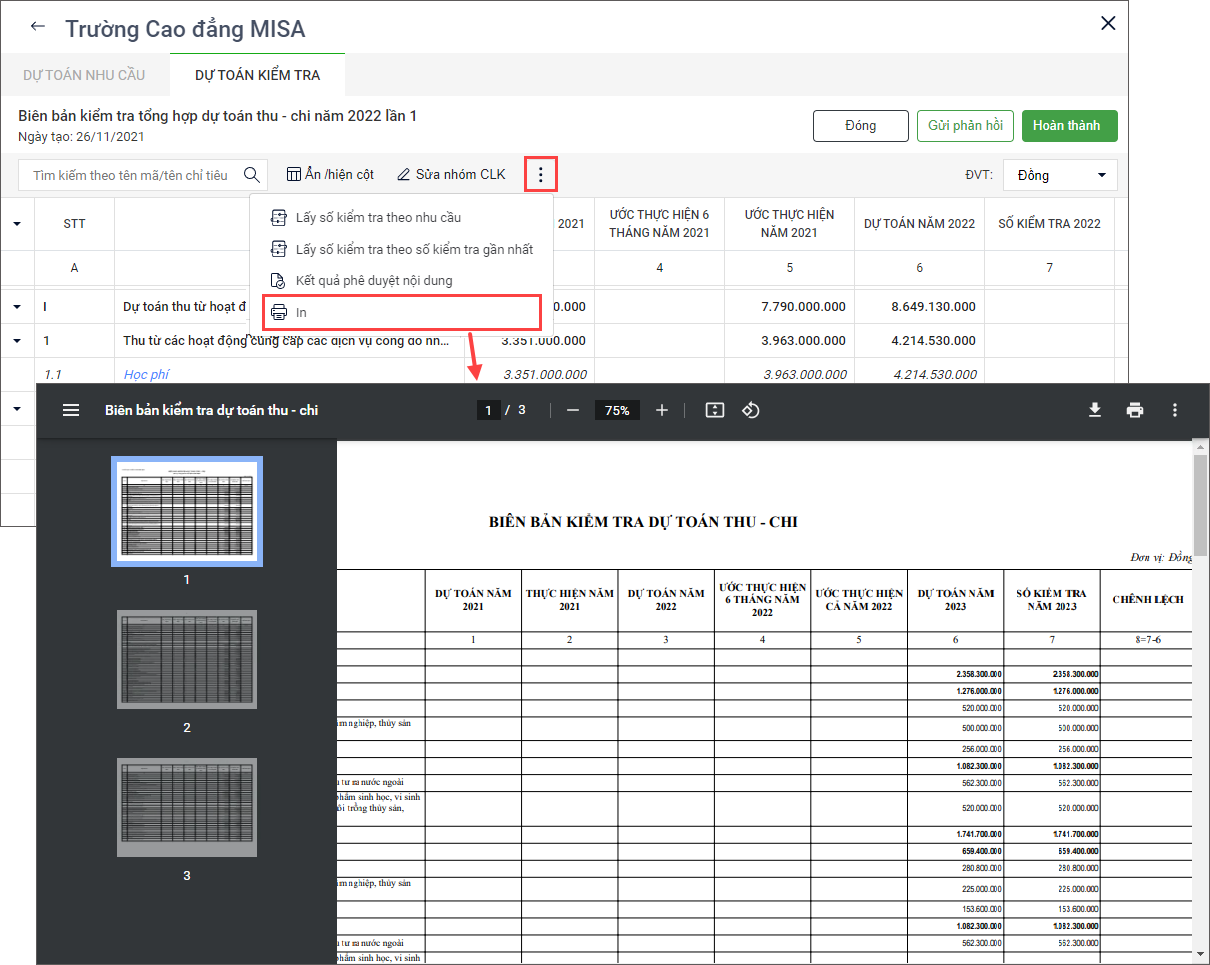Zoom out the PDF with minus icon
The height and width of the screenshot is (965, 1210).
573,410
